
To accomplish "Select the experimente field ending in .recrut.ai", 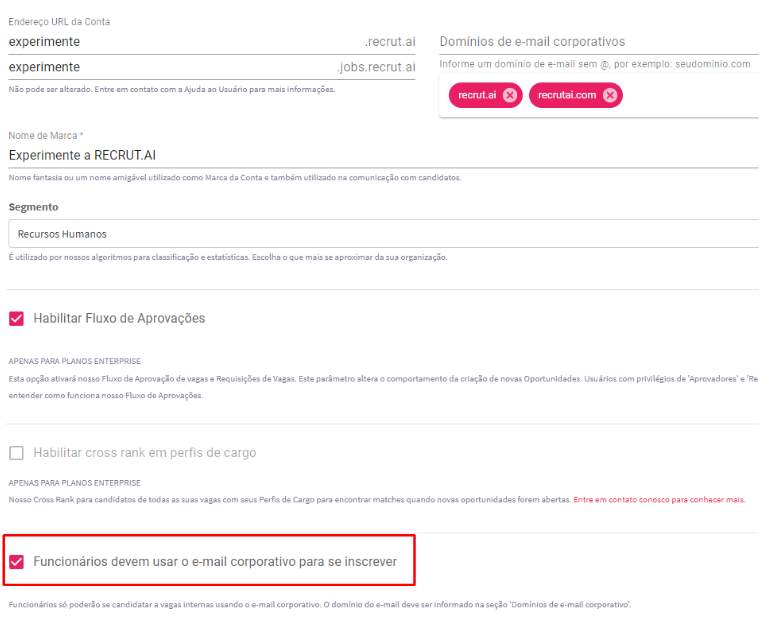I will pos(212,42).
